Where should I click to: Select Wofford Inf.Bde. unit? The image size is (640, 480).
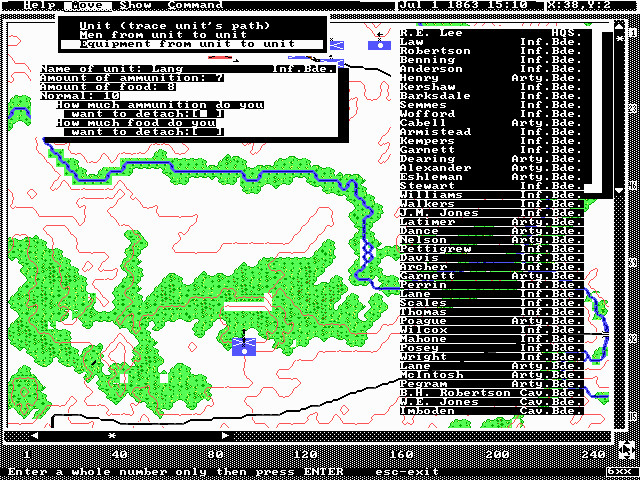click(x=491, y=113)
